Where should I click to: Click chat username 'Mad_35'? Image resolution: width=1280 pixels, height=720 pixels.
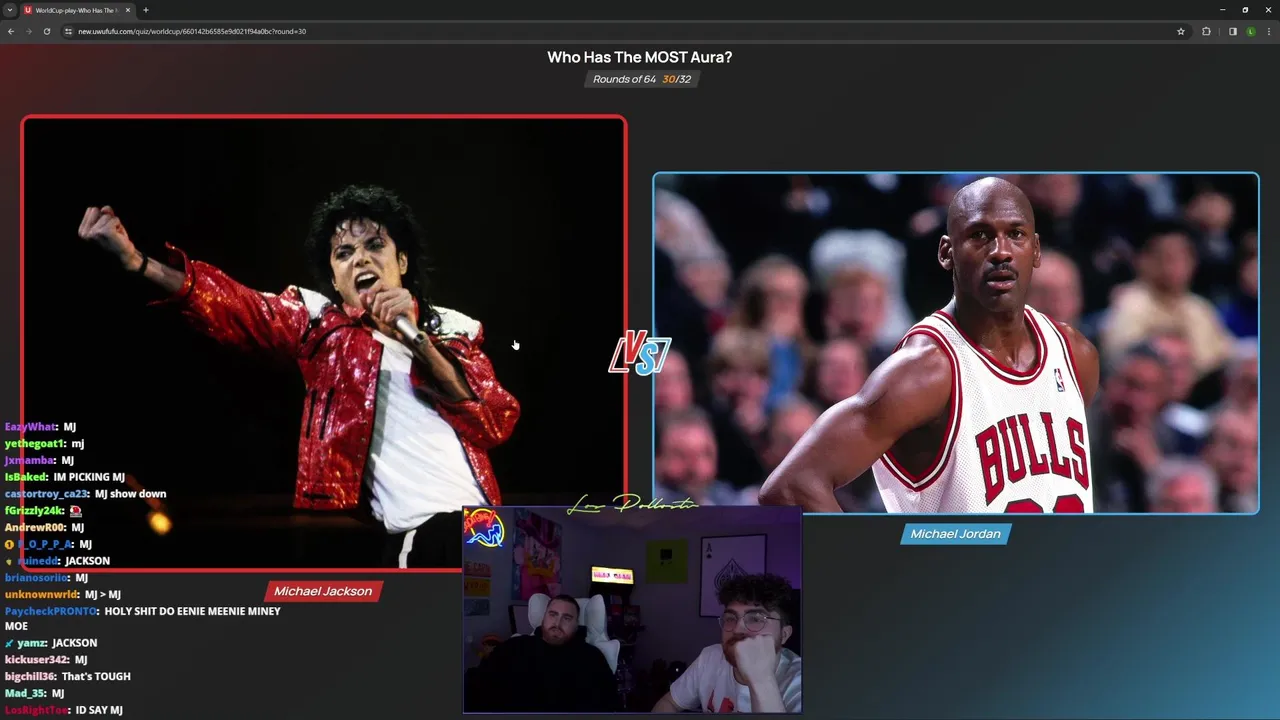coord(25,693)
